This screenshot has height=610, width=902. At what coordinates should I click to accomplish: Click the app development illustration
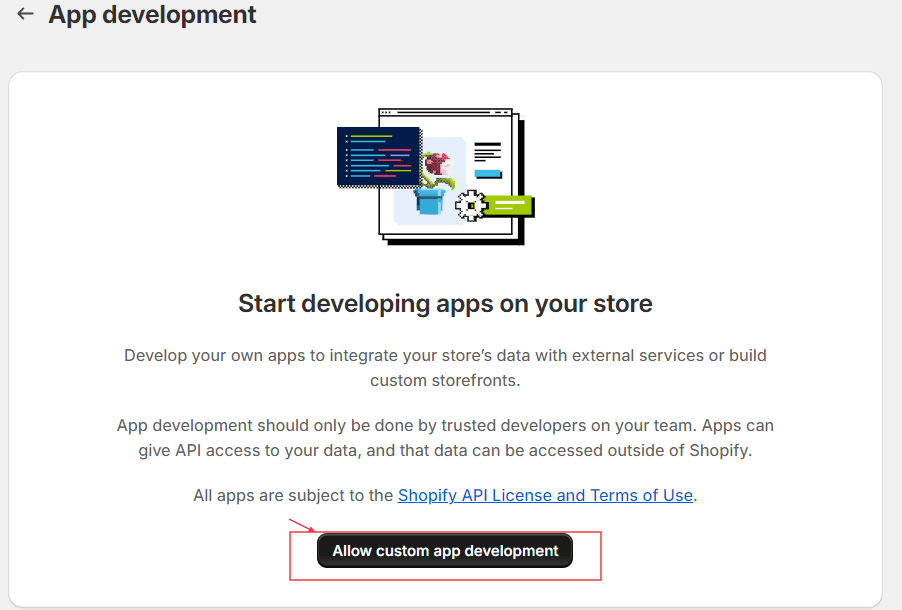[x=435, y=176]
